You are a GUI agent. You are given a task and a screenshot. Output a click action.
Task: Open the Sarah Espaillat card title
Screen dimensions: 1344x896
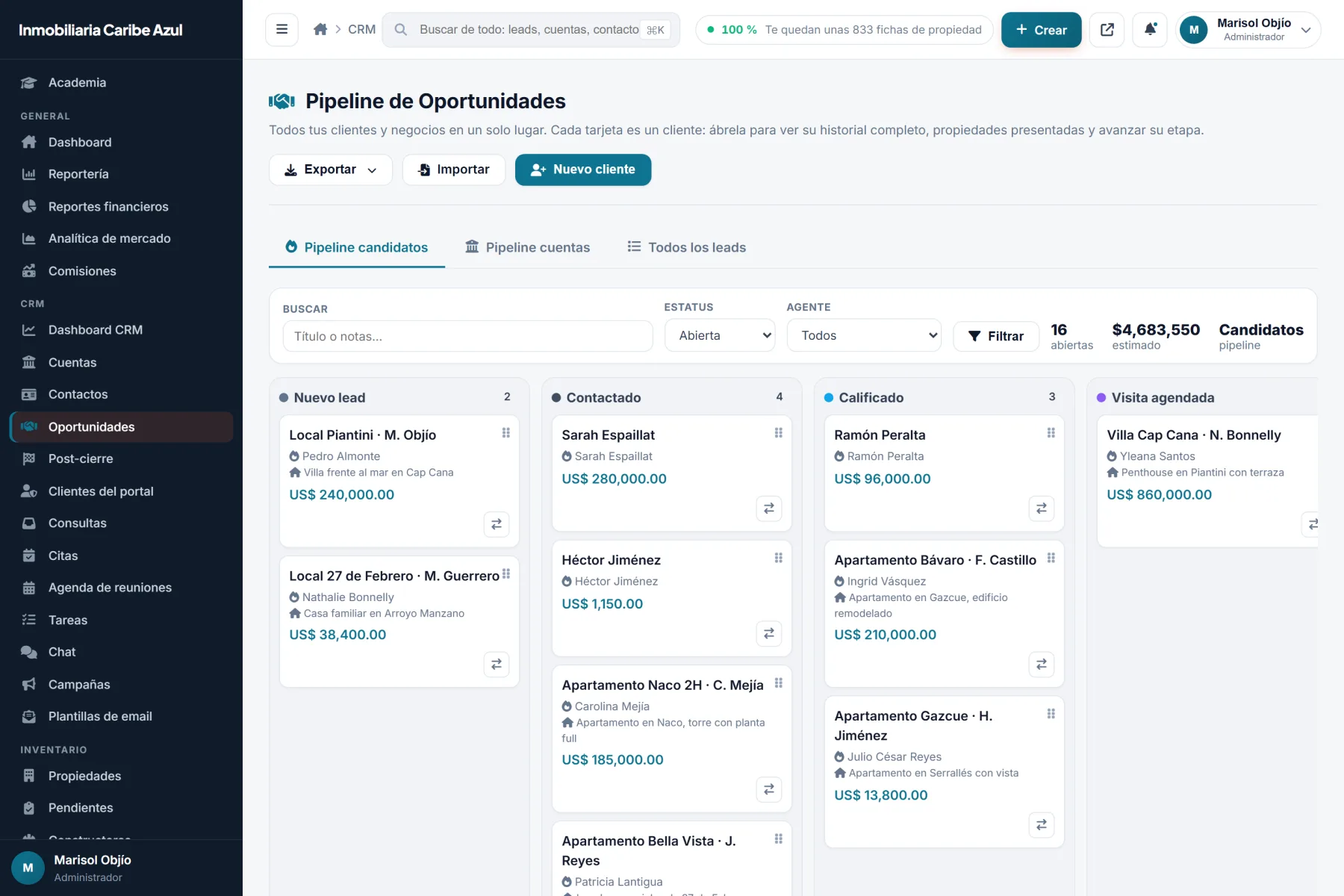pyautogui.click(x=608, y=435)
